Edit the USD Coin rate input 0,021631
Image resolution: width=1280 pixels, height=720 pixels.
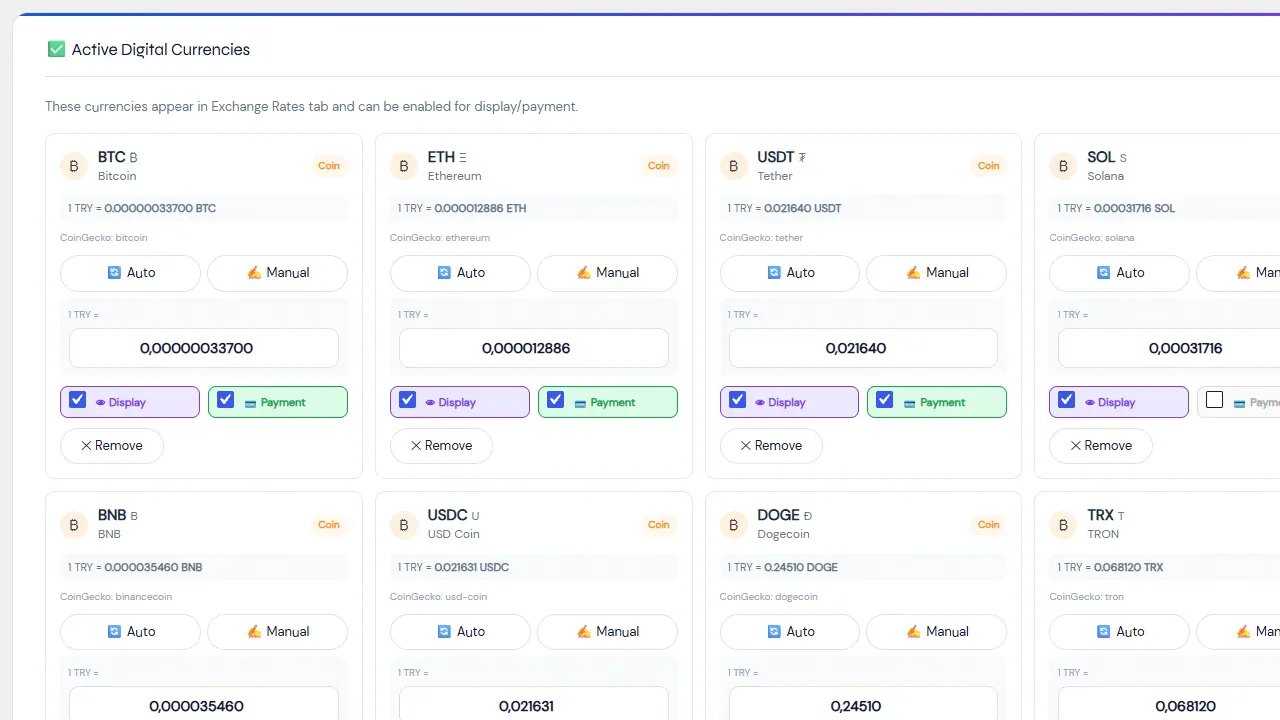point(534,704)
